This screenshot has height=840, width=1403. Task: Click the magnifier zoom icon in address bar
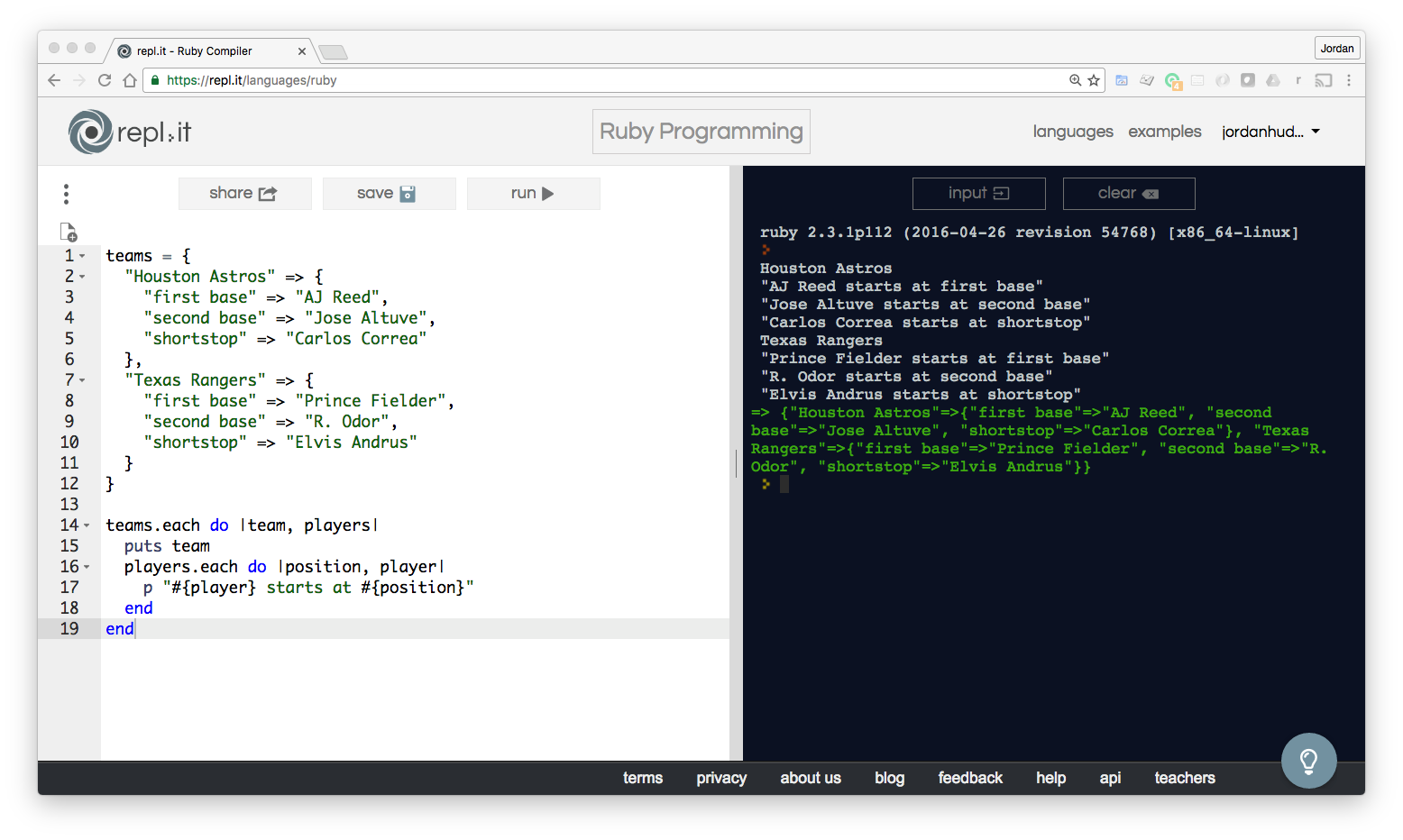[1073, 79]
